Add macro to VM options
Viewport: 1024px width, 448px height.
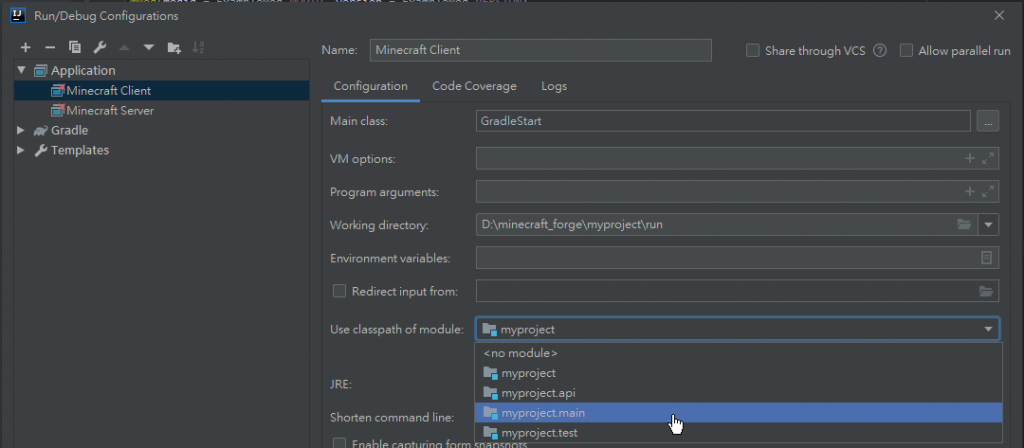coord(970,158)
